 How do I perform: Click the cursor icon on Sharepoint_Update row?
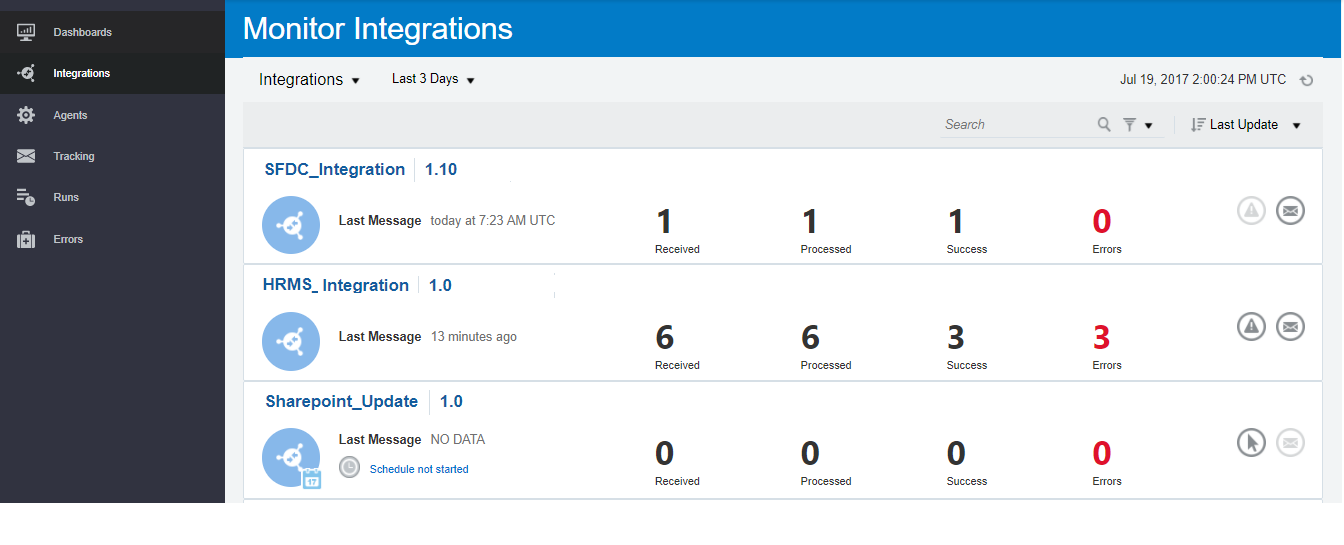pyautogui.click(x=1251, y=442)
